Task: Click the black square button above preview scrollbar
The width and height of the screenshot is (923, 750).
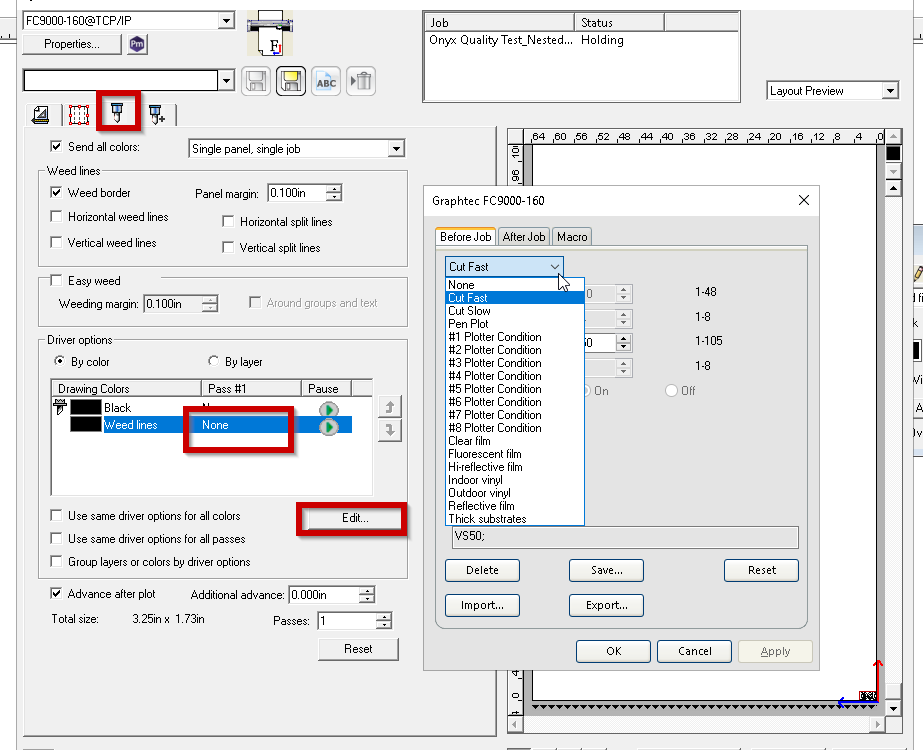Action: pyautogui.click(x=893, y=153)
